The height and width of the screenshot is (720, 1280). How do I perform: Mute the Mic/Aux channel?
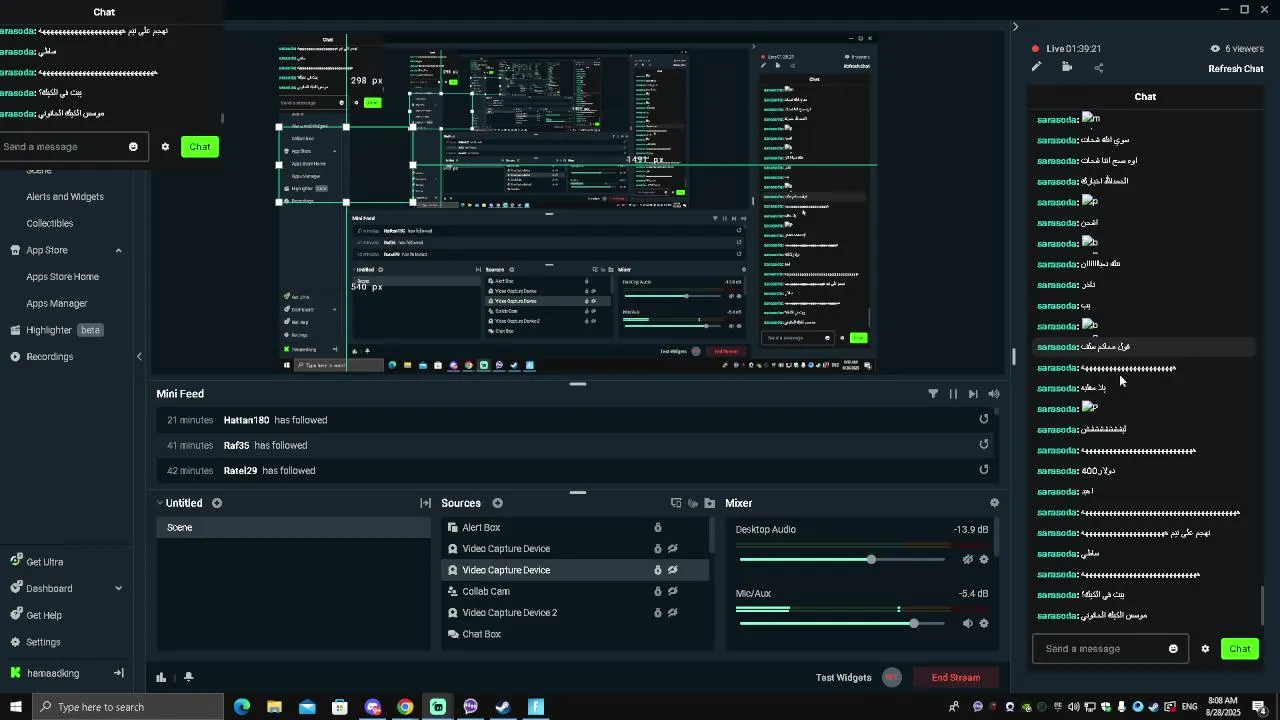967,623
